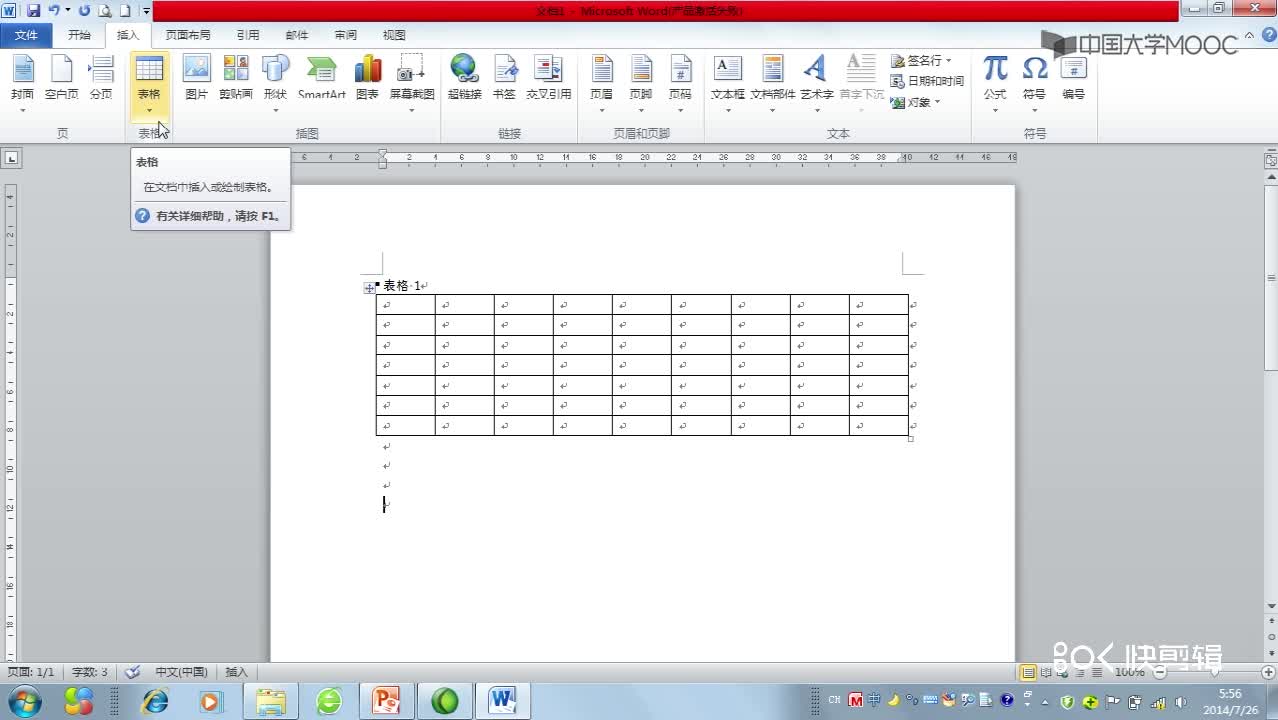1278x720 pixels.
Task: Redo the action in the quick access toolbar
Action: pos(84,10)
